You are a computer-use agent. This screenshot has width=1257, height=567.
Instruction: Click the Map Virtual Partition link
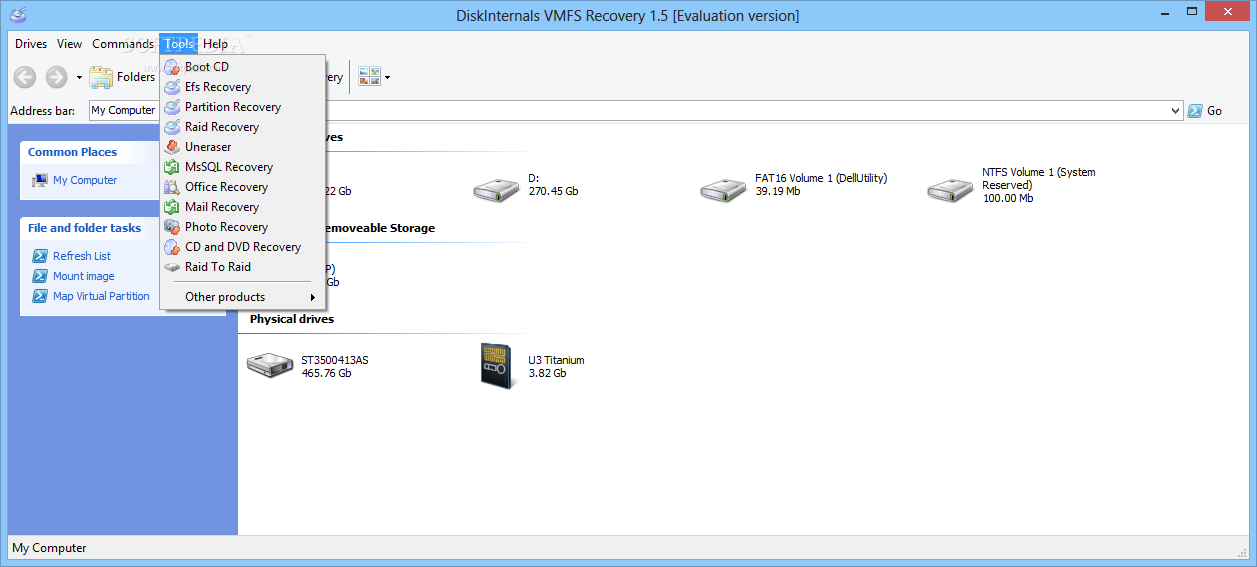coord(101,296)
